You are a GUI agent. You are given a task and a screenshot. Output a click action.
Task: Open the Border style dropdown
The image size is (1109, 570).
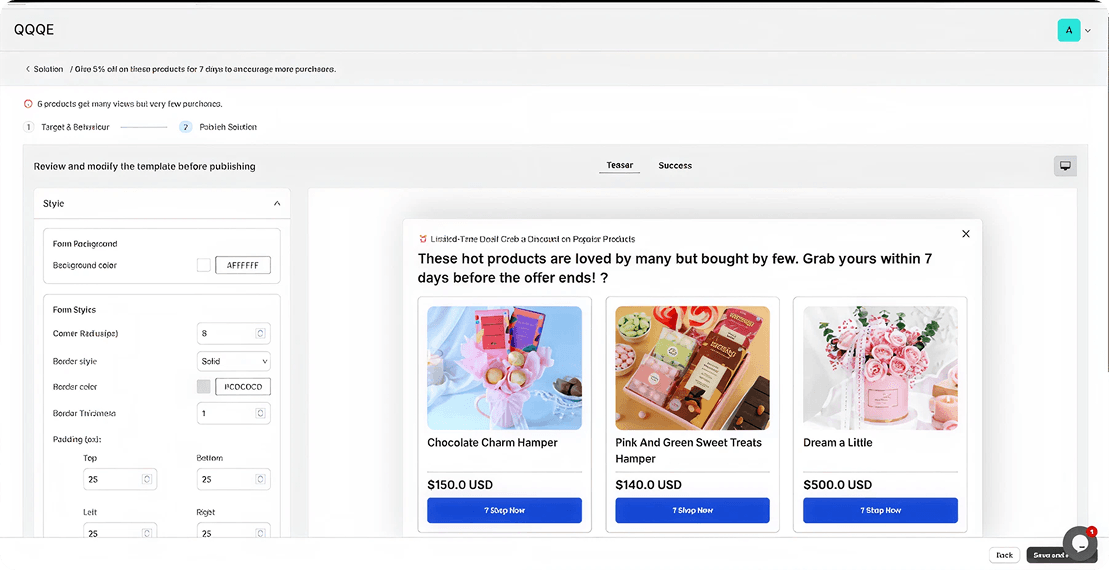coord(234,361)
